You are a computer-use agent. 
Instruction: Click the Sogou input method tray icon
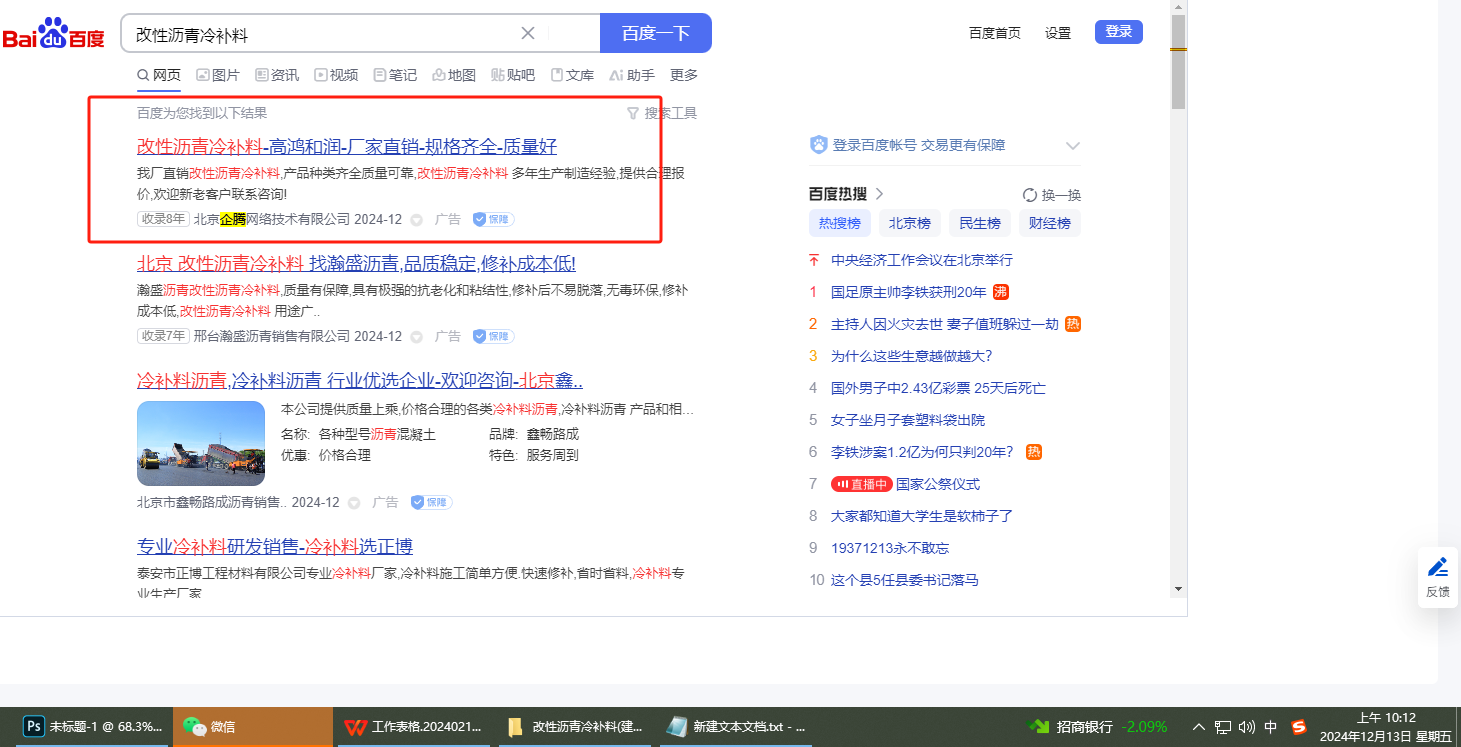1299,727
